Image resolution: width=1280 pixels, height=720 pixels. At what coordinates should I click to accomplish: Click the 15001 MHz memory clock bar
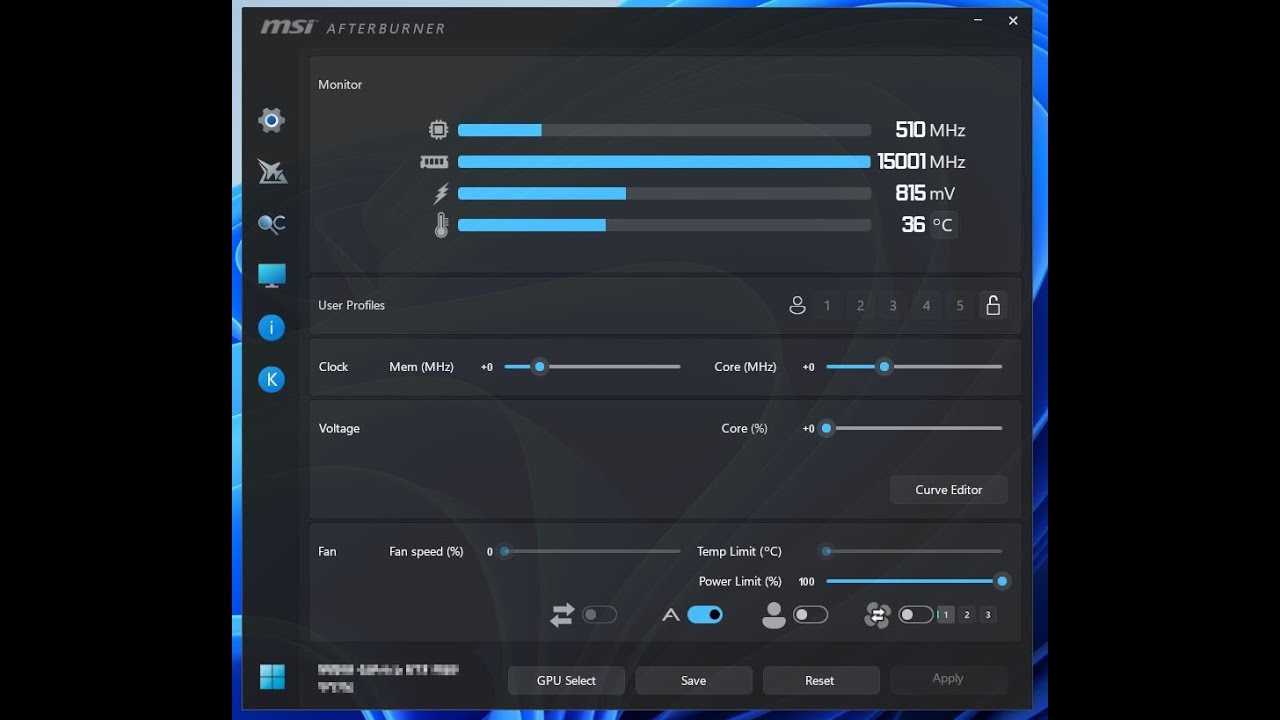tap(664, 162)
